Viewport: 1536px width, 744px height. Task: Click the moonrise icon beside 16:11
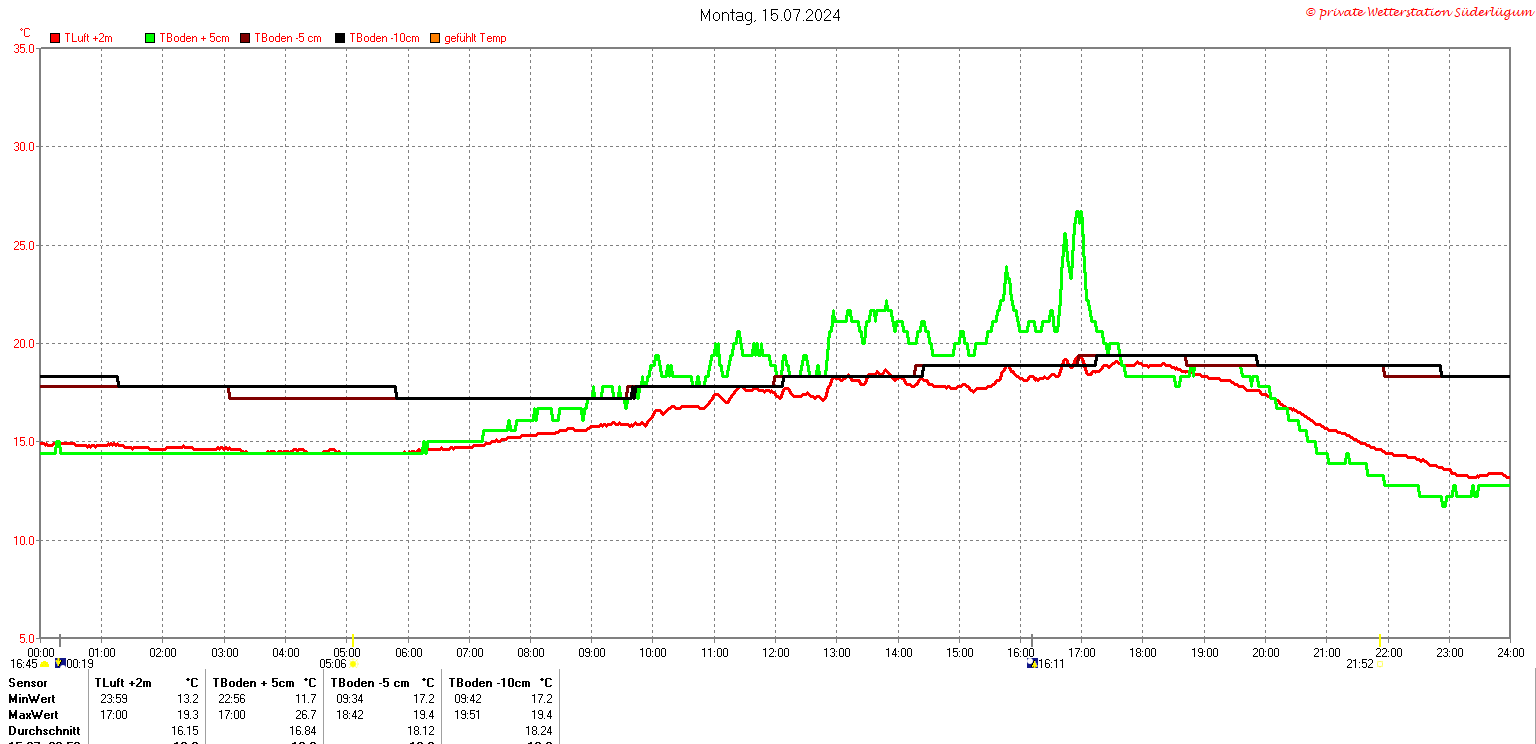[x=1032, y=663]
